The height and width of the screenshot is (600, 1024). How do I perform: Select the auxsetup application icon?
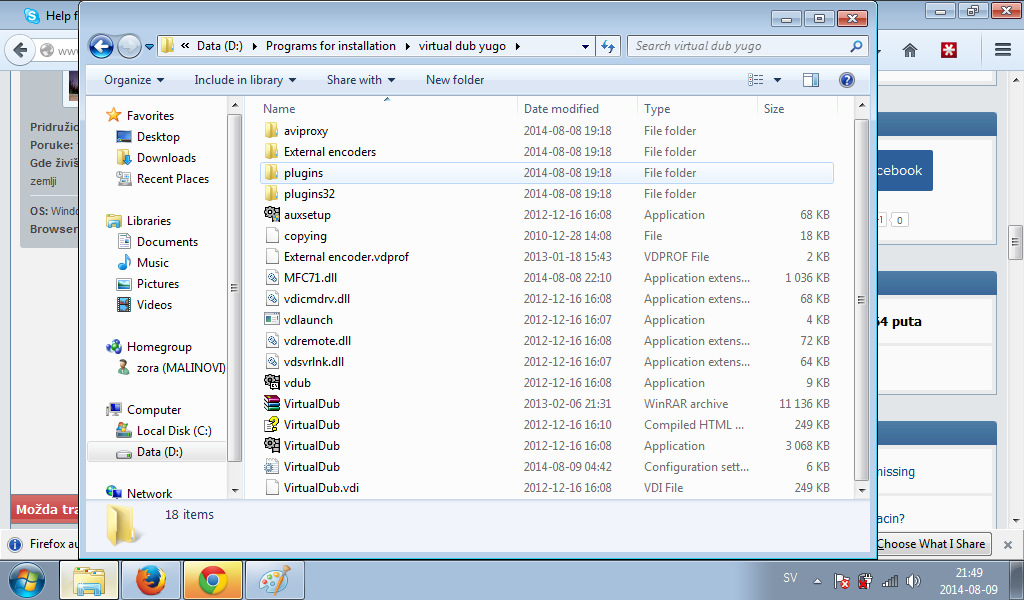click(x=272, y=214)
